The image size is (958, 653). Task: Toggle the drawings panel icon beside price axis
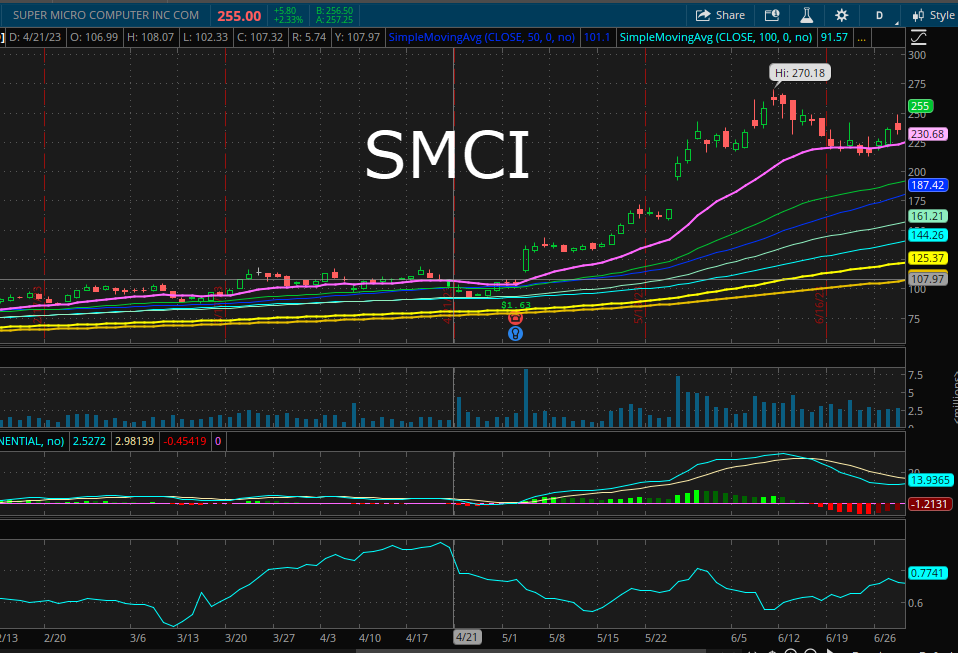(x=918, y=37)
